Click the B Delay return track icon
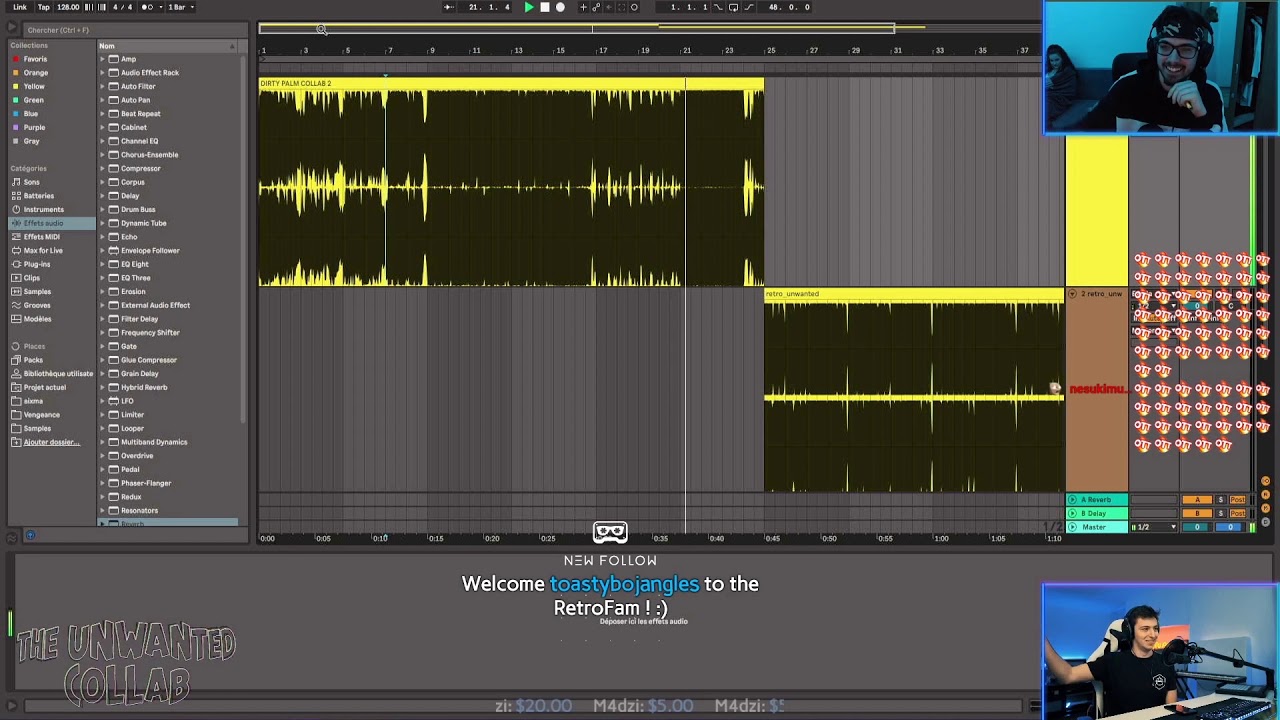 1072,513
